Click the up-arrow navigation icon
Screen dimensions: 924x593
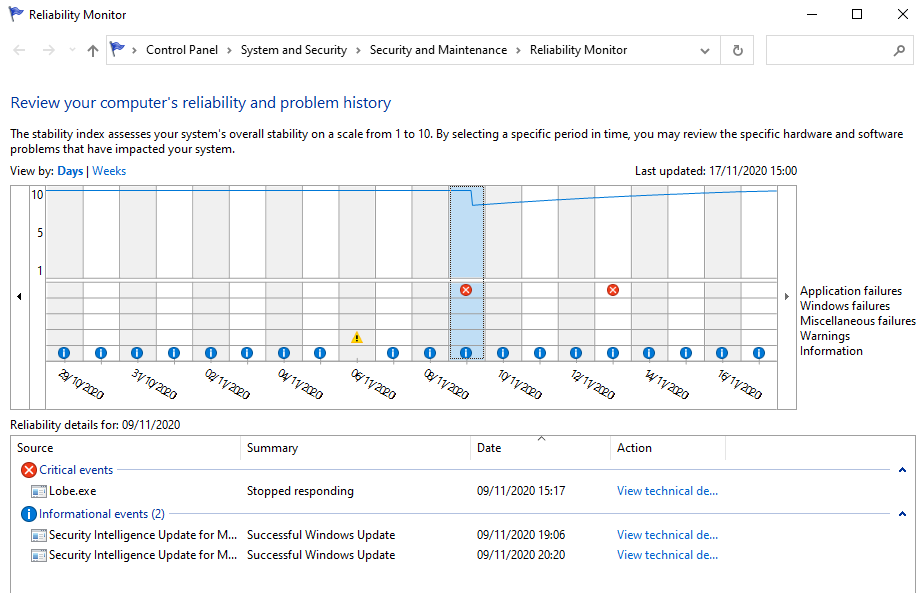tap(91, 49)
